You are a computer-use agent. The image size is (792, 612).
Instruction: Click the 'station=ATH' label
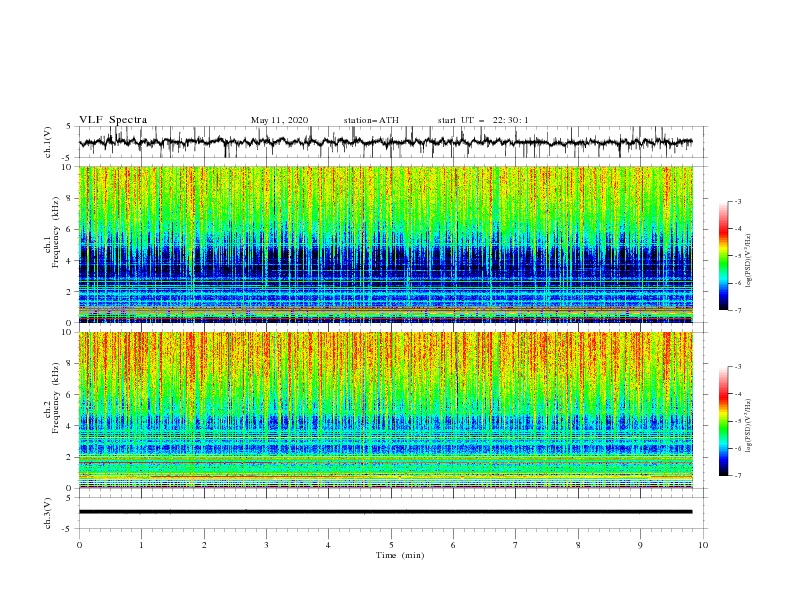tap(371, 120)
